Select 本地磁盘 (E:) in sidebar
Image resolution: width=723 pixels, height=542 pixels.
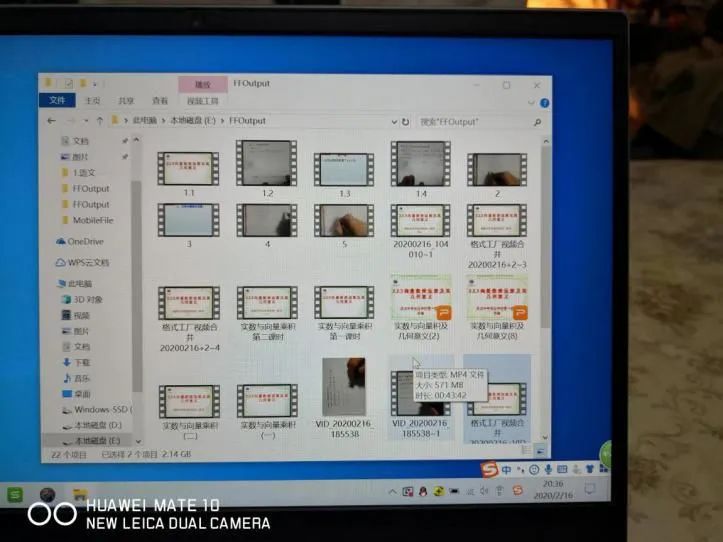[x=91, y=441]
